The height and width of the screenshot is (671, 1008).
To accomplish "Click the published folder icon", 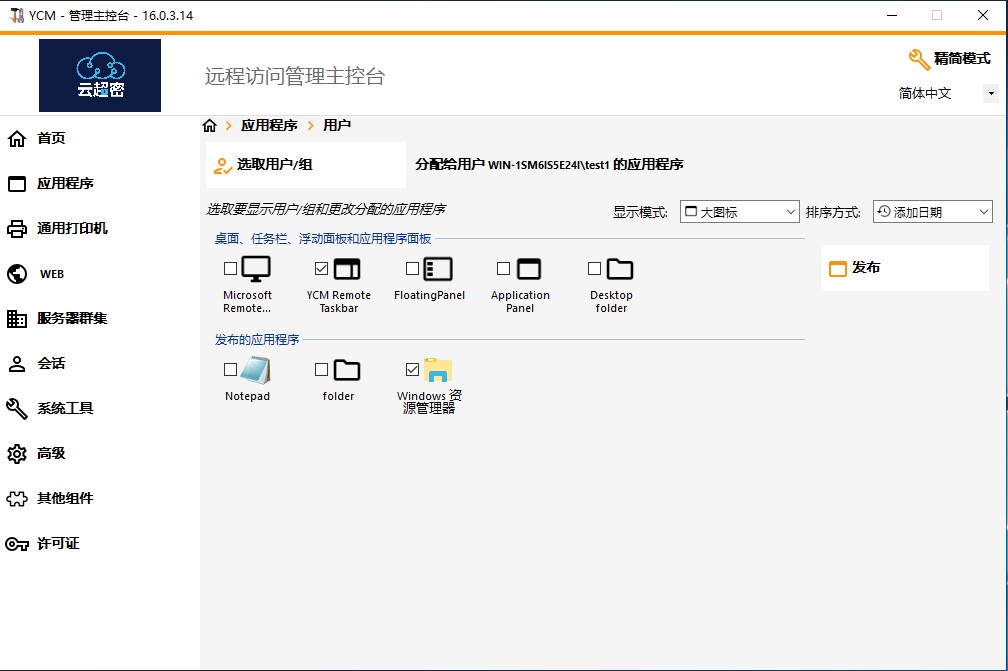I will (x=347, y=370).
